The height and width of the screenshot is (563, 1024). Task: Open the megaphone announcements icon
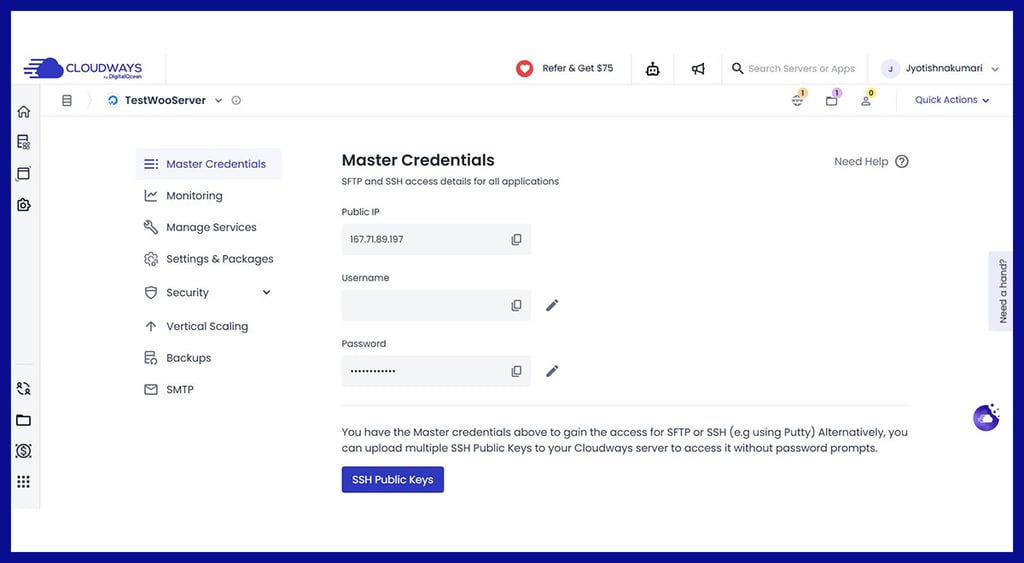tap(698, 69)
